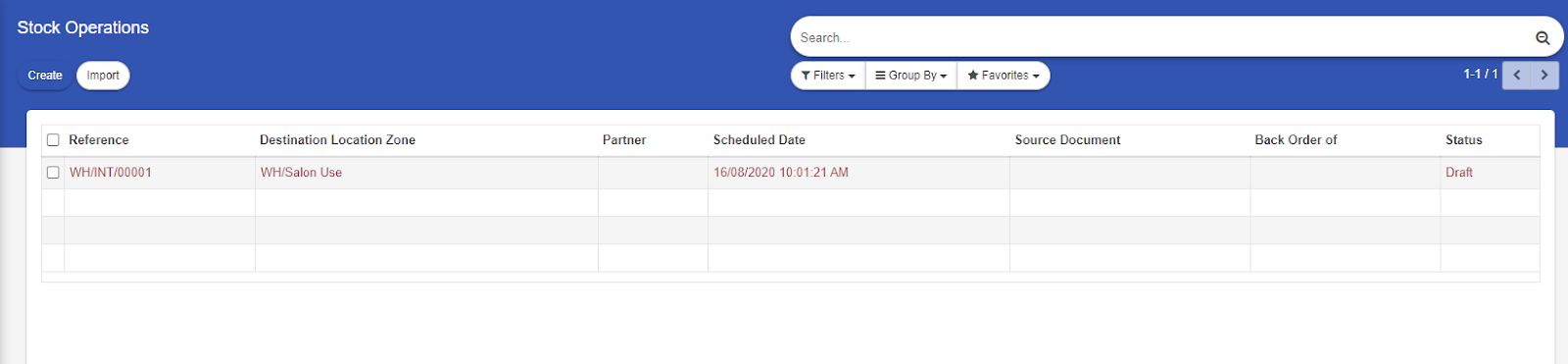The height and width of the screenshot is (364, 1568).
Task: Open the Filters dropdown
Action: 828,76
